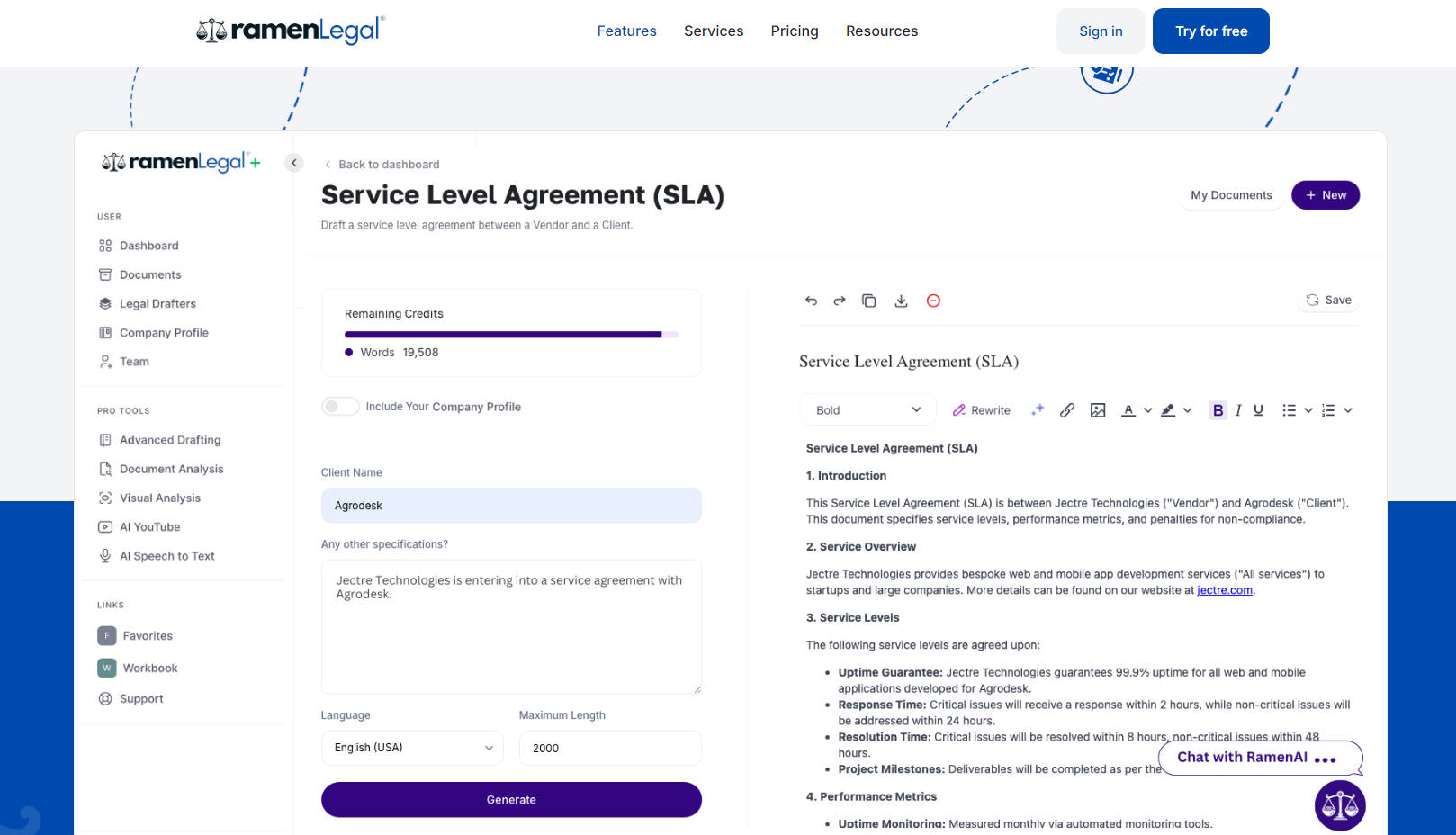Click the redo arrow icon
The height and width of the screenshot is (835, 1456).
[840, 301]
